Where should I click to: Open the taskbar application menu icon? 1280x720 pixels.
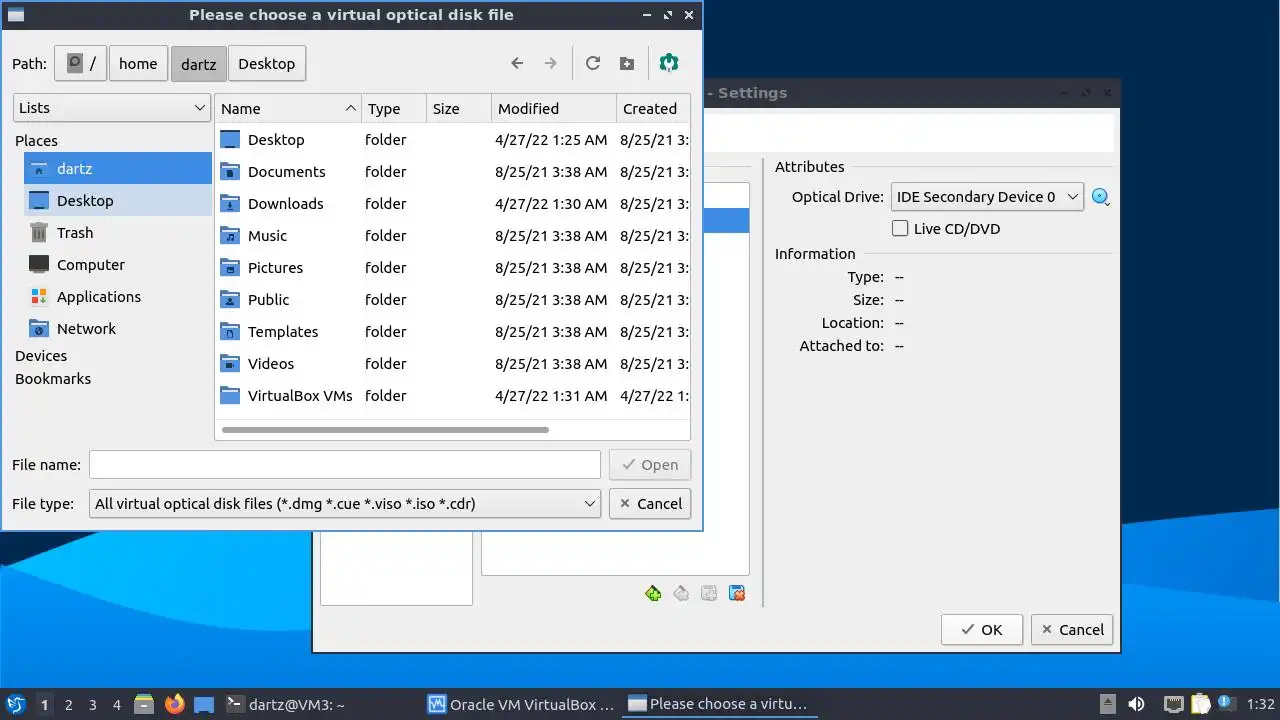coord(16,704)
